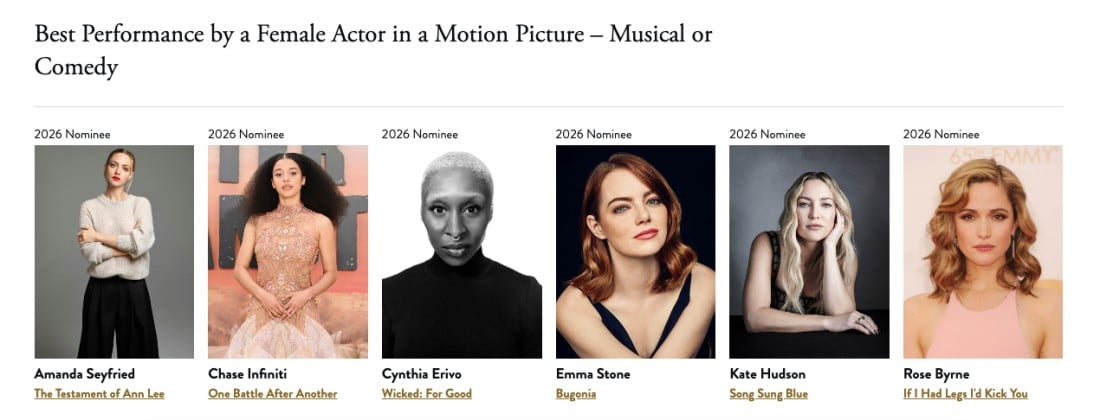Select the Rose Byrne nominee name
Viewport: 1100px width, 420px height.
937,374
